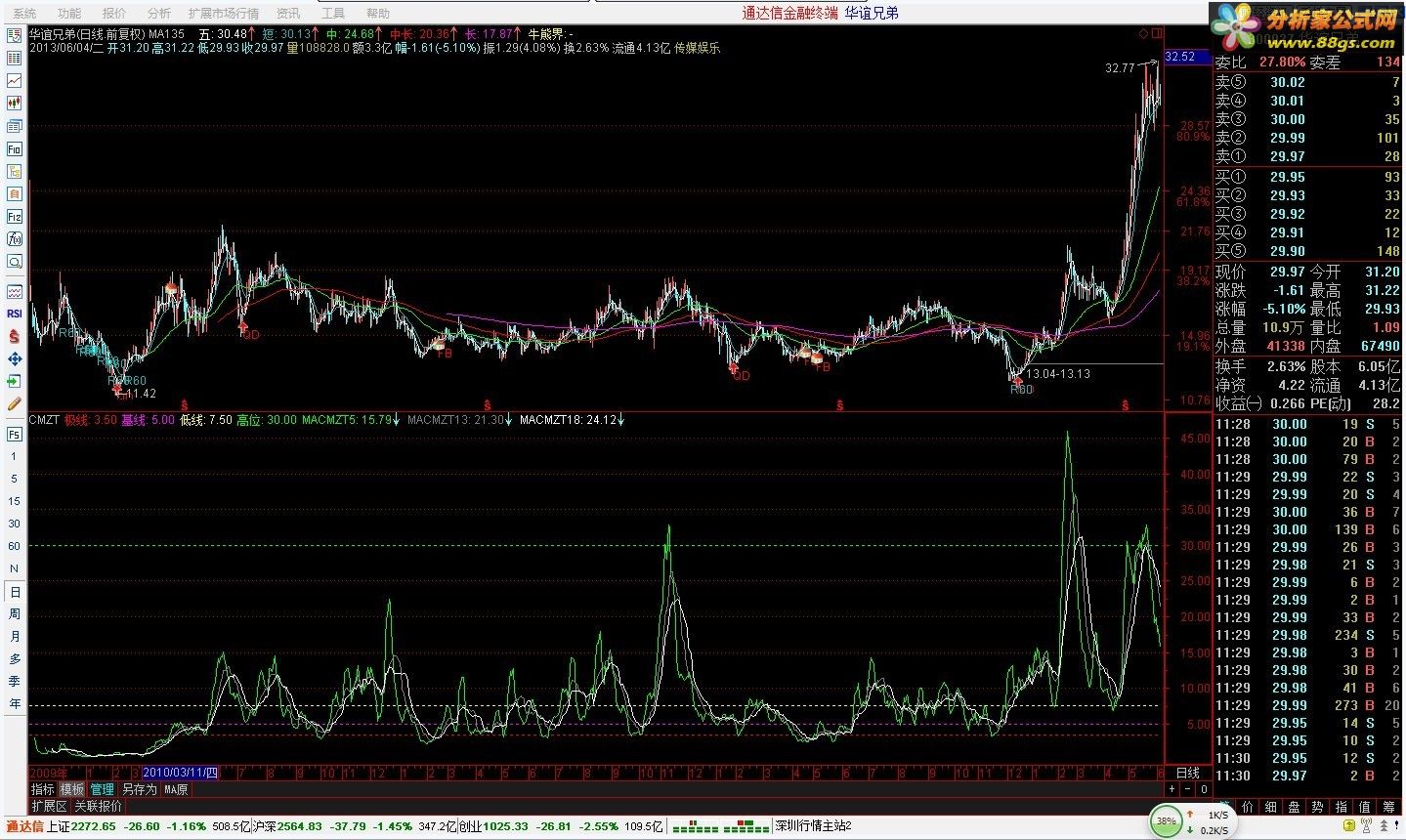The height and width of the screenshot is (840, 1406).
Task: Open the table grid view icon
Action: [15, 59]
